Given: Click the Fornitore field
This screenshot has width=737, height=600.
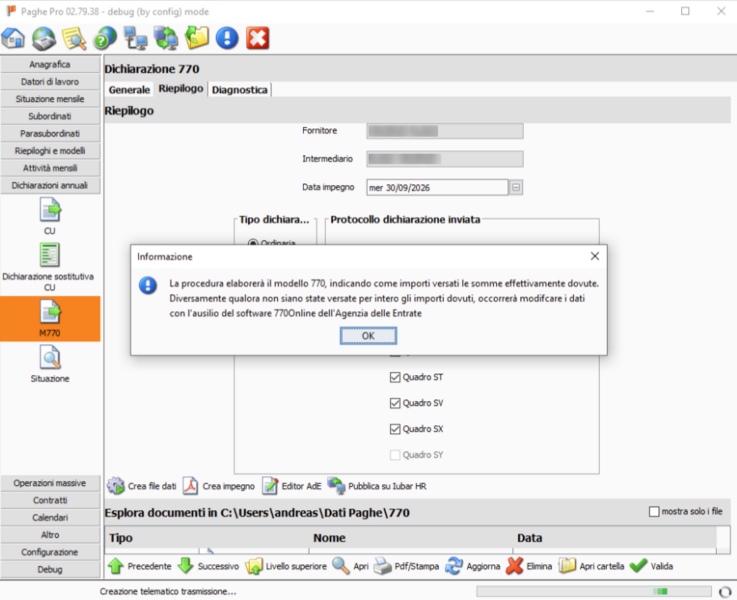Looking at the screenshot, I should coord(445,131).
